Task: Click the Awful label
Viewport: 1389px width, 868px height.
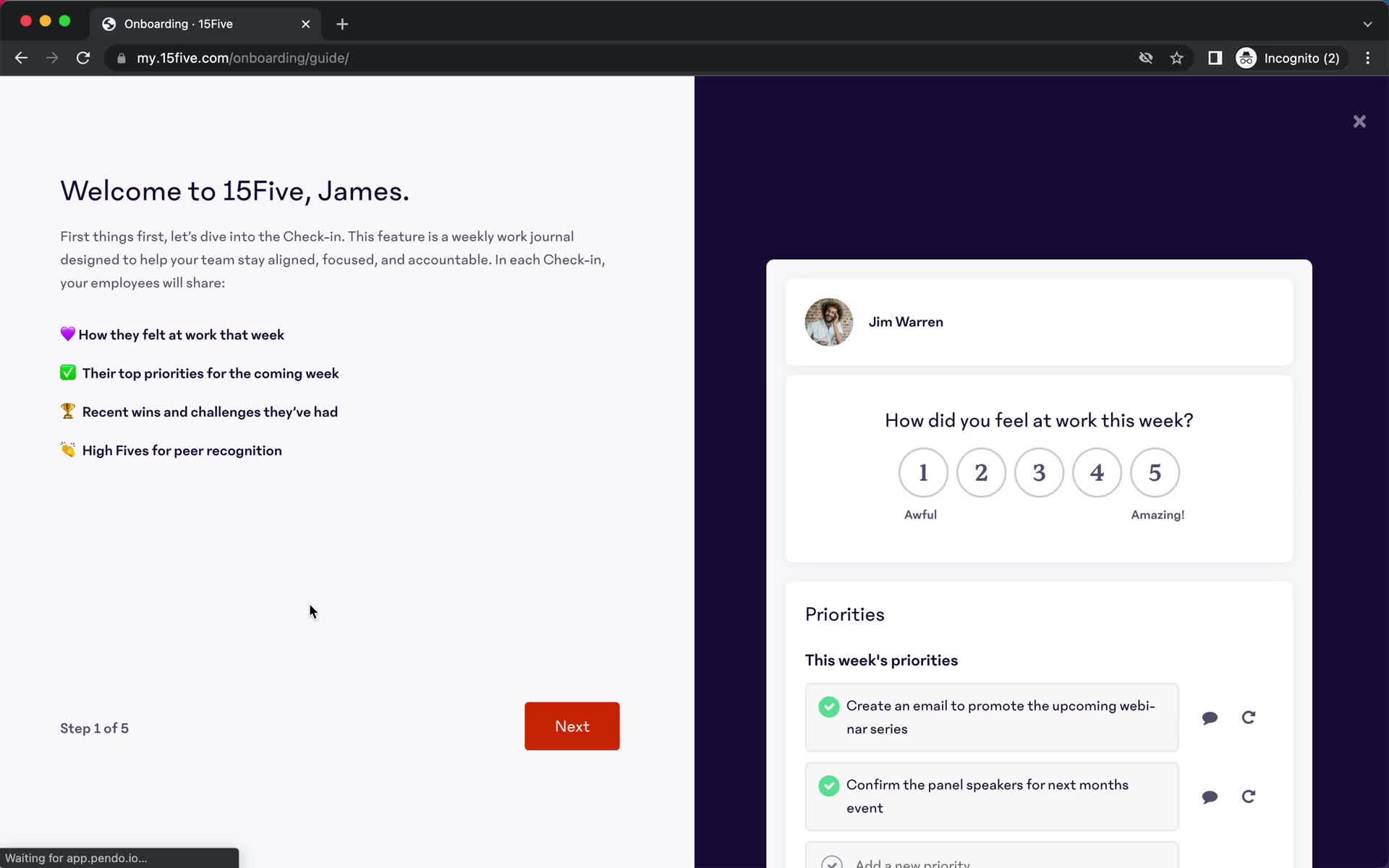Action: tap(920, 515)
